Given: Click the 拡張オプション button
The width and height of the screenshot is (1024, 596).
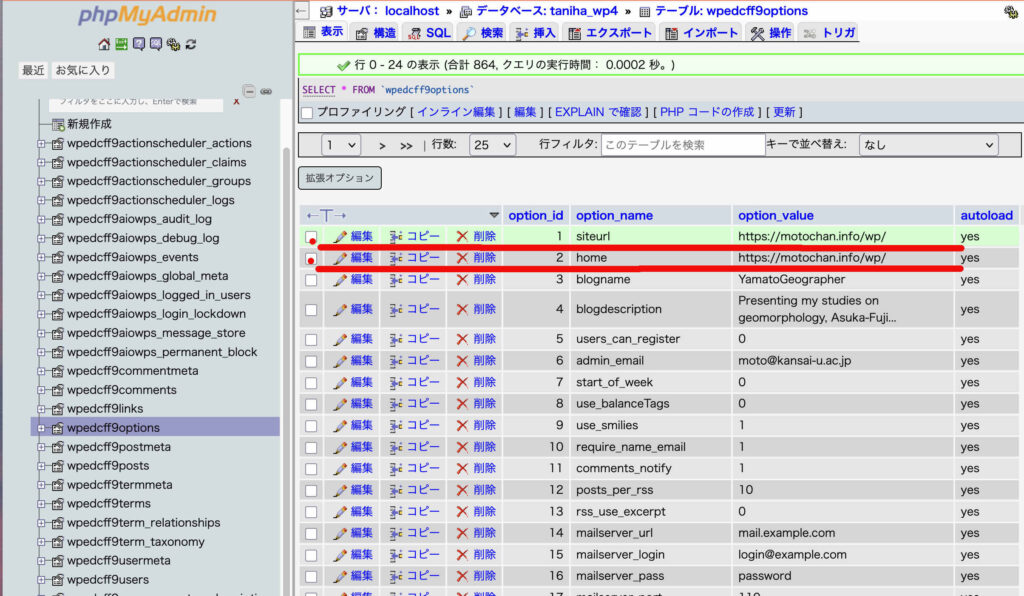Looking at the screenshot, I should 340,178.
